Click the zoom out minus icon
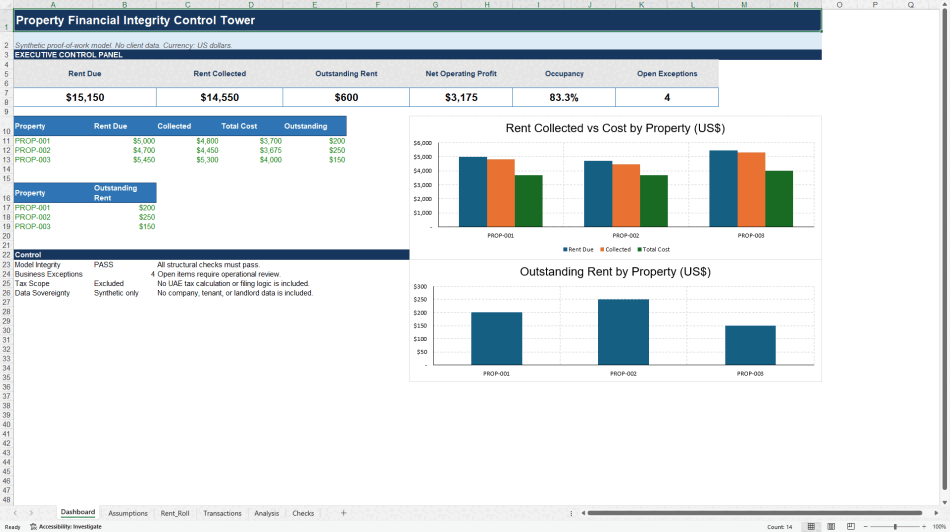This screenshot has width=950, height=532. (866, 527)
